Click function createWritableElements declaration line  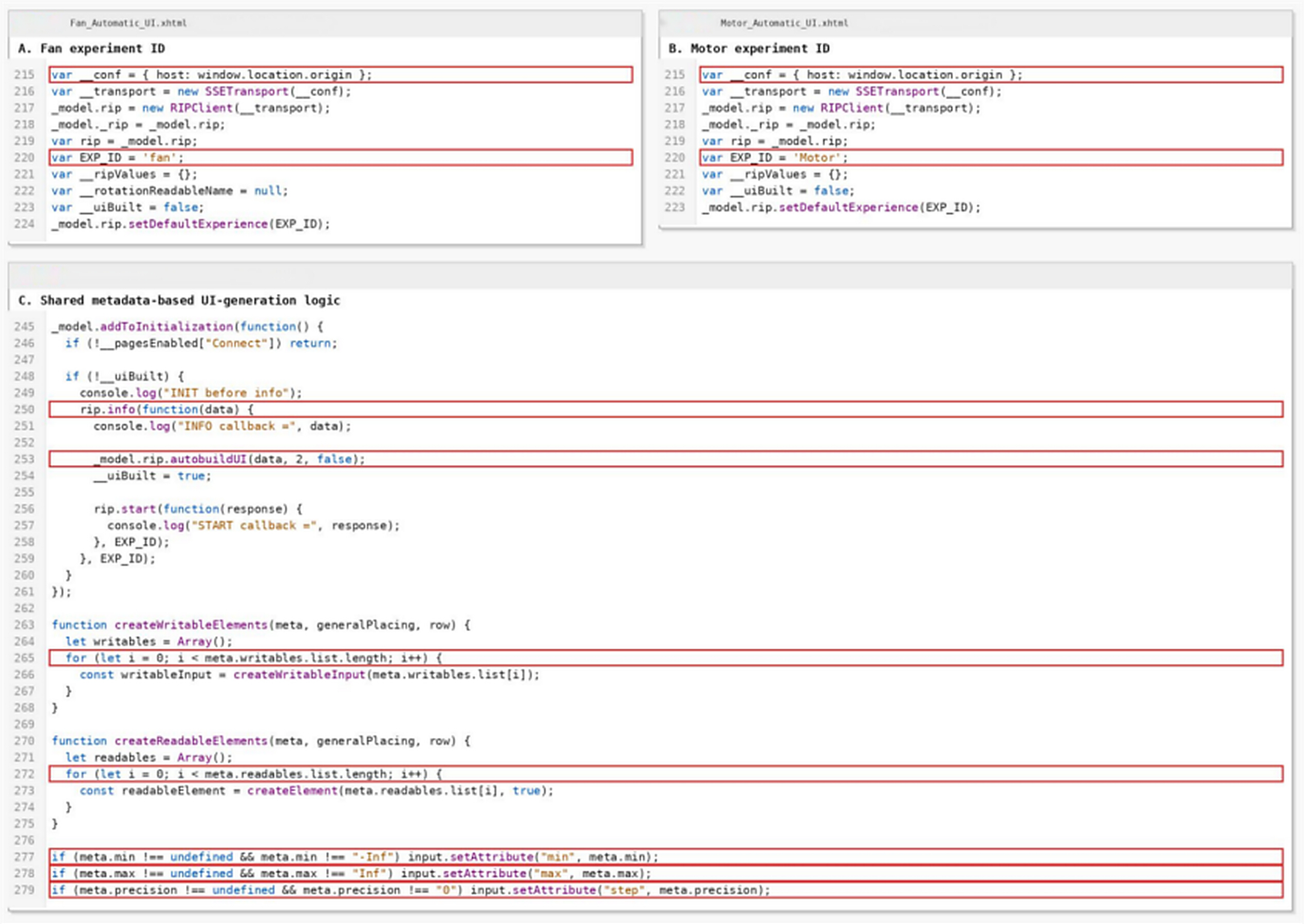coord(261,625)
